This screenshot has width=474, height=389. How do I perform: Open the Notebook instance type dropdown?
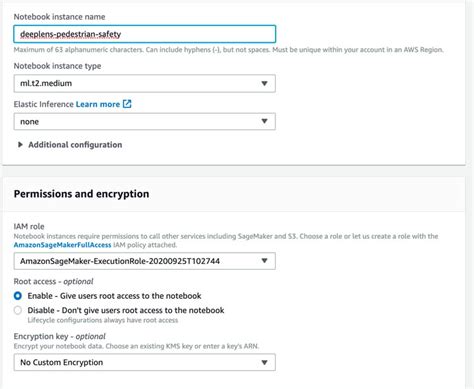[x=145, y=83]
